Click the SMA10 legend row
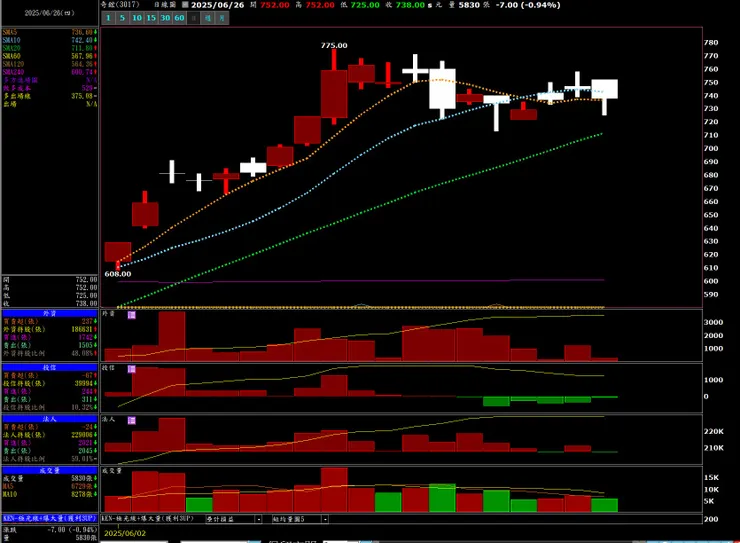The image size is (740, 543). tap(50, 40)
